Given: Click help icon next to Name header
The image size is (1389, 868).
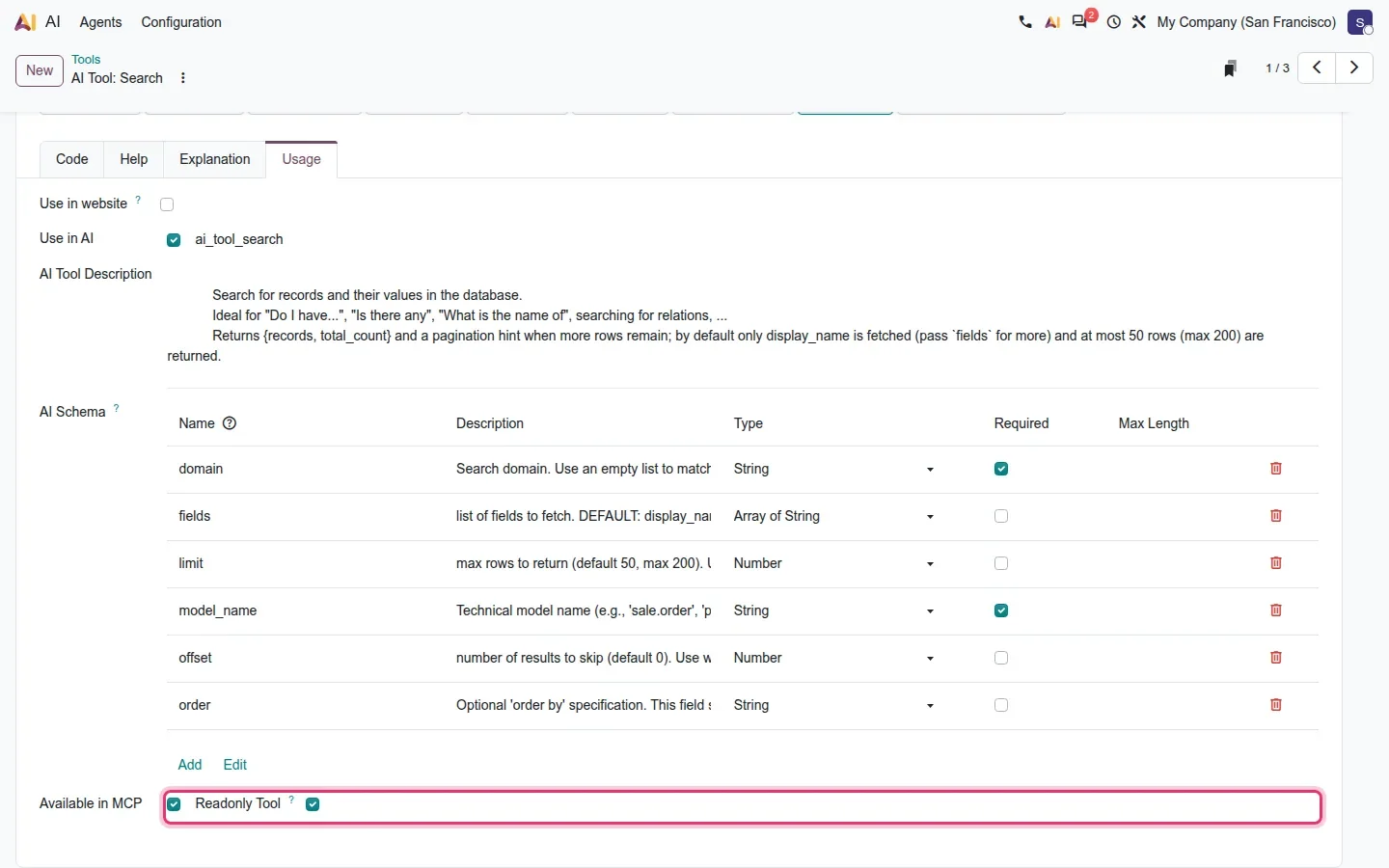Looking at the screenshot, I should click(230, 423).
